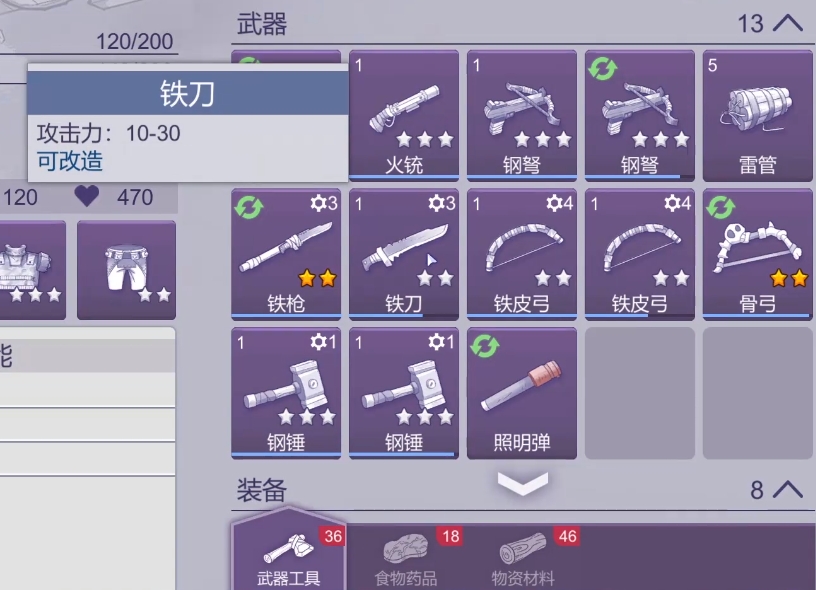Click the equipped pants armor slot
The width and height of the screenshot is (816, 590).
pos(126,270)
